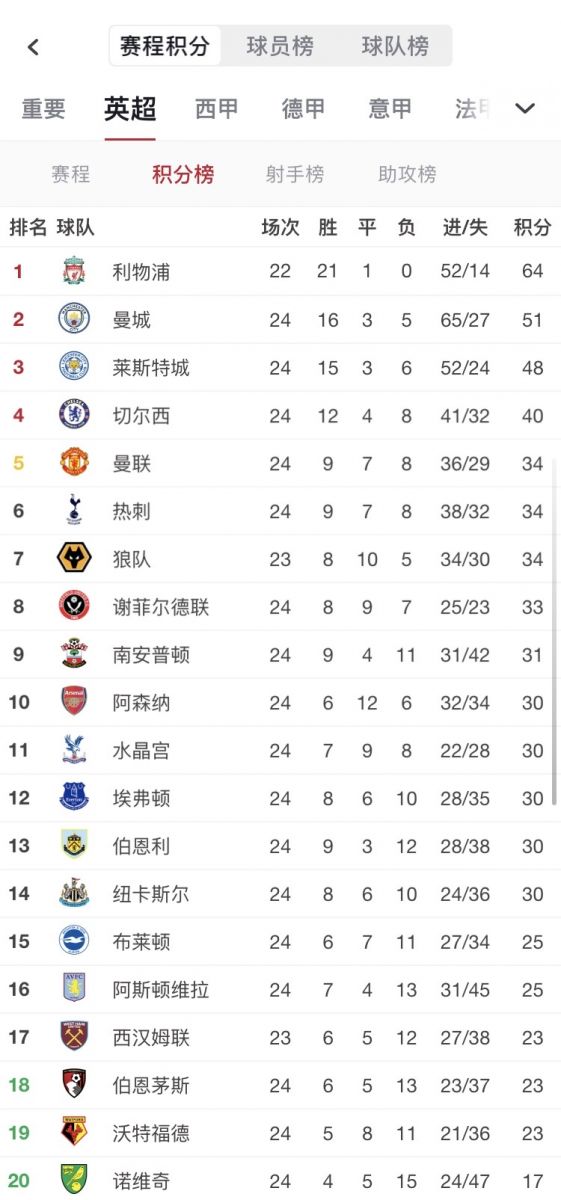The image size is (561, 1200).
Task: Open the Norwich City badge
Action: click(74, 1181)
